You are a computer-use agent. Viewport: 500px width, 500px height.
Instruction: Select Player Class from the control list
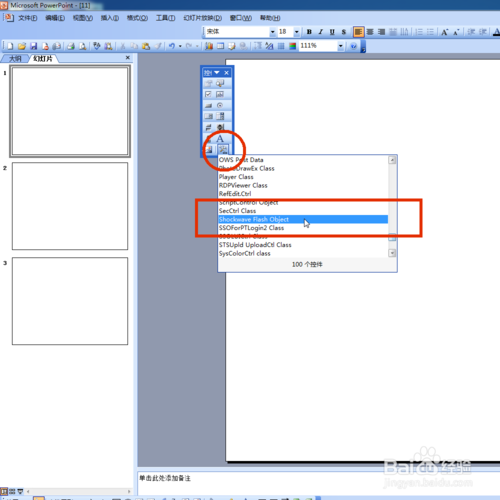click(x=236, y=177)
